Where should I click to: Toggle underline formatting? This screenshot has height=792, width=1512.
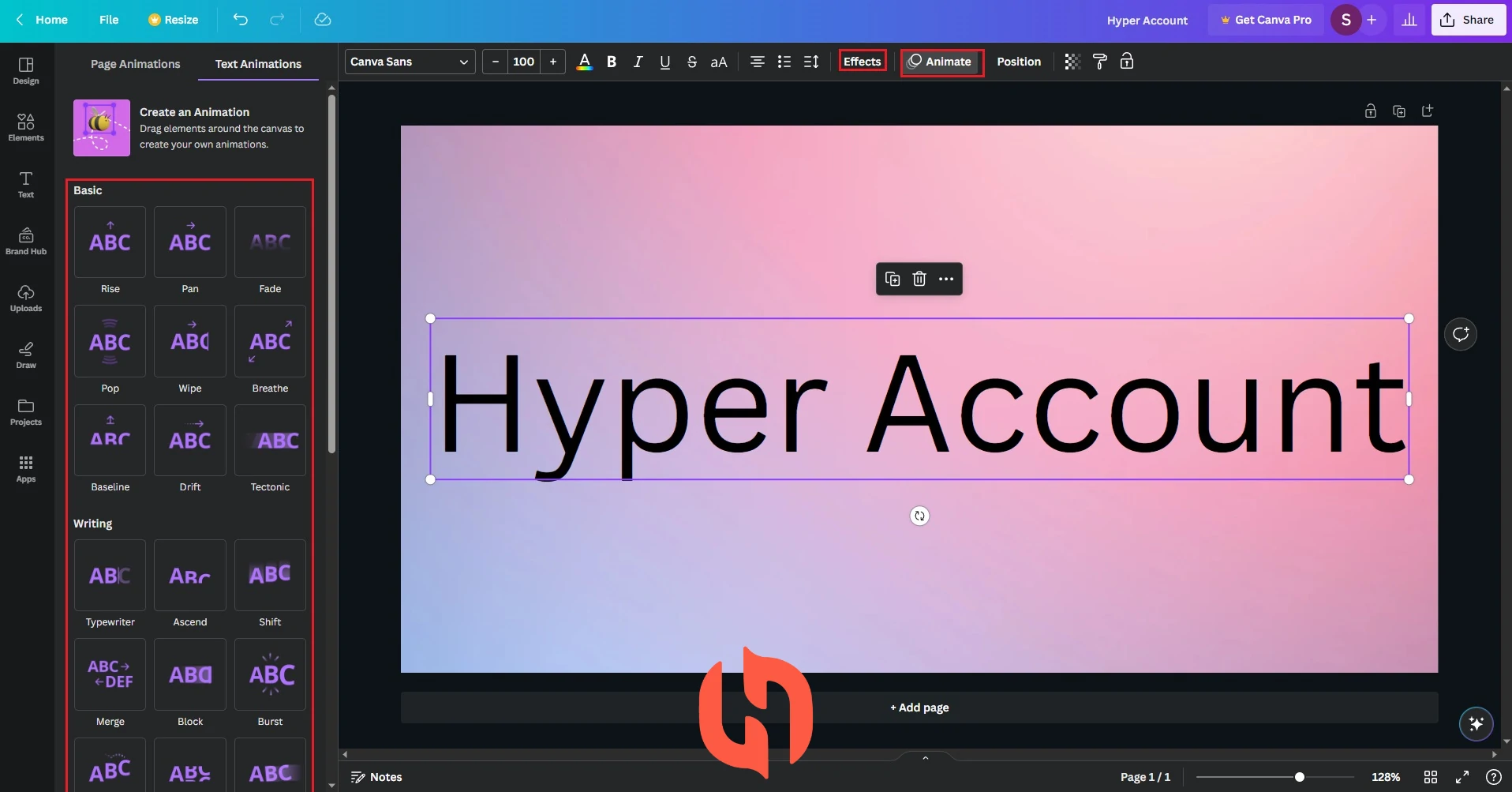664,62
